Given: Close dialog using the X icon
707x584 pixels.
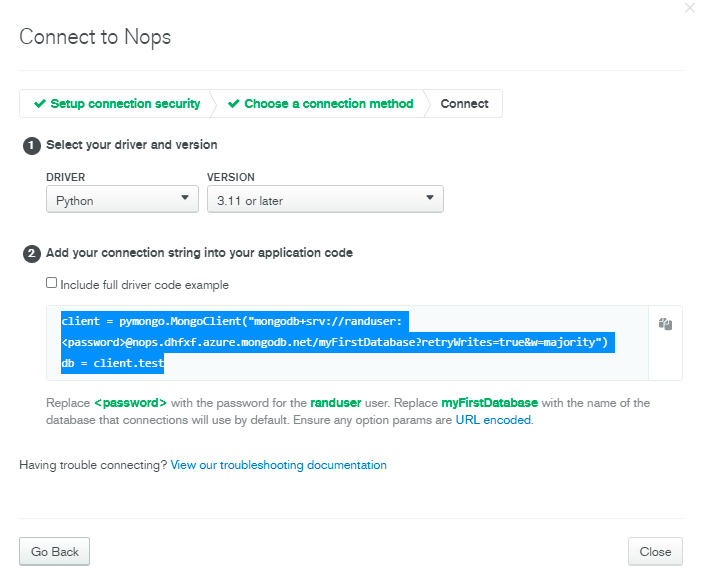Looking at the screenshot, I should (x=689, y=8).
